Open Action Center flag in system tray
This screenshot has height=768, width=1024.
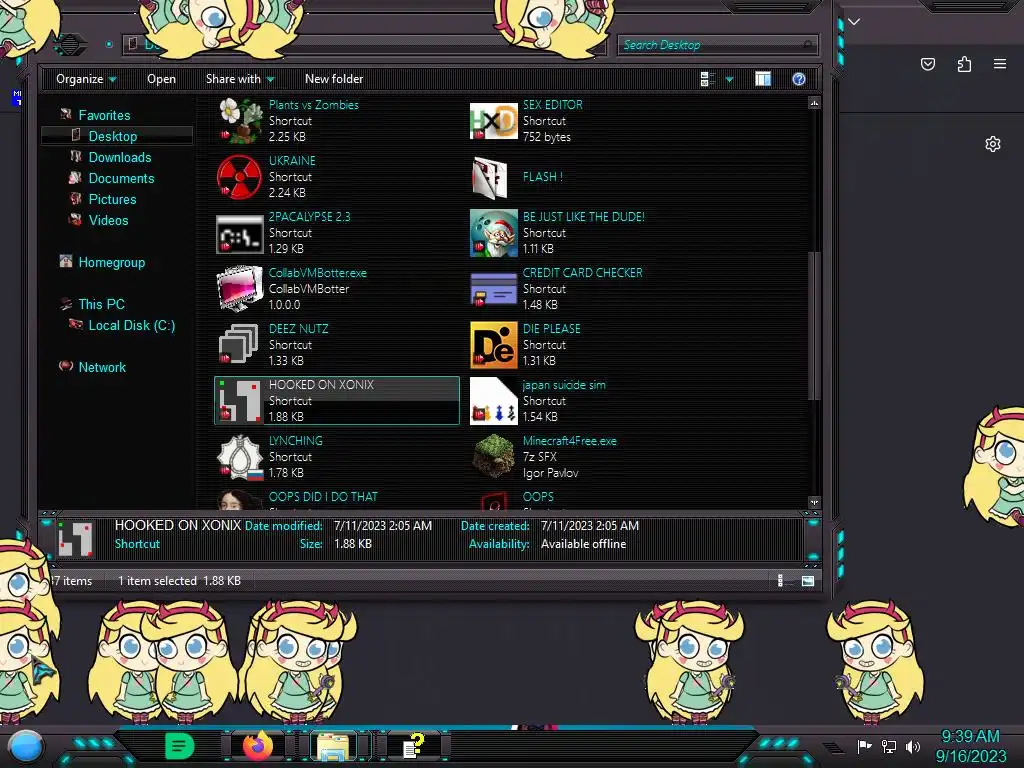tap(865, 746)
